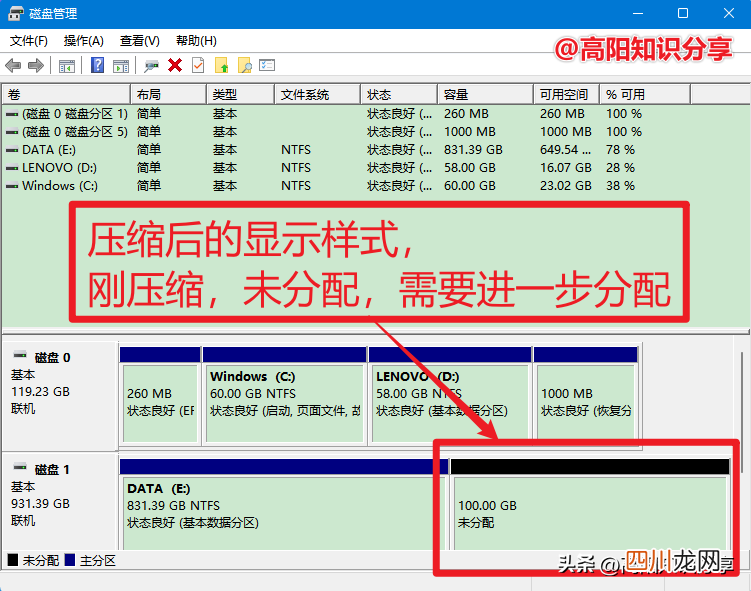
Task: Toggle the console tree toolbar icon
Action: click(67, 66)
